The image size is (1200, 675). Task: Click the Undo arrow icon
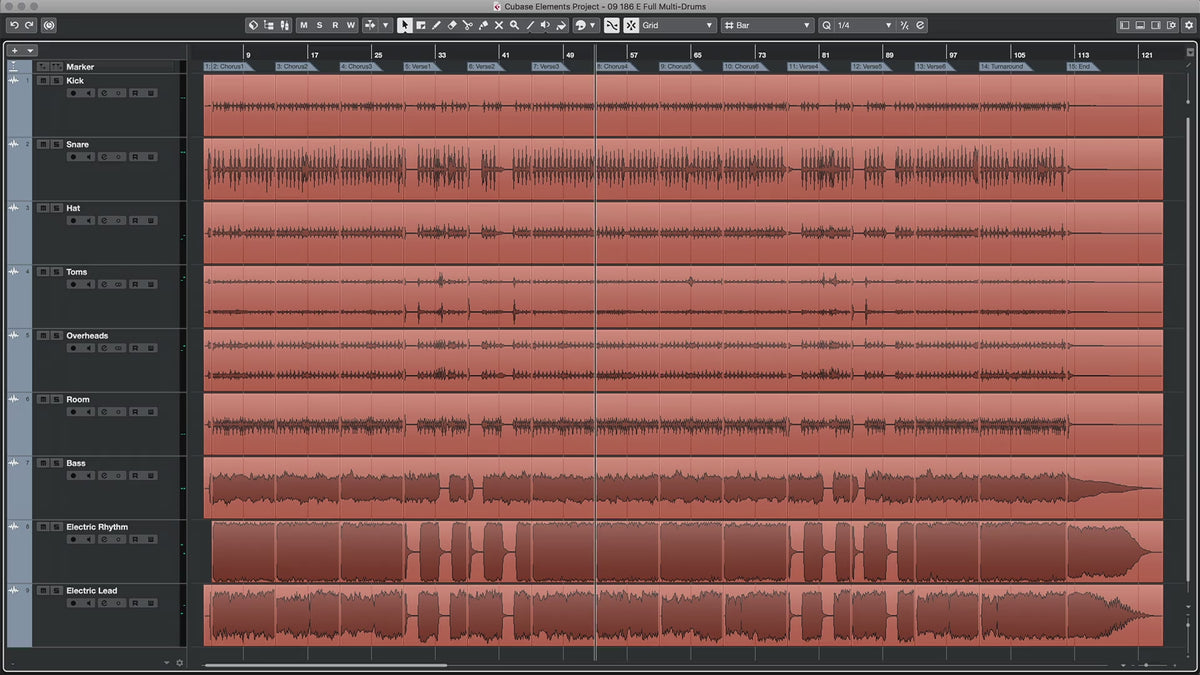click(x=14, y=25)
